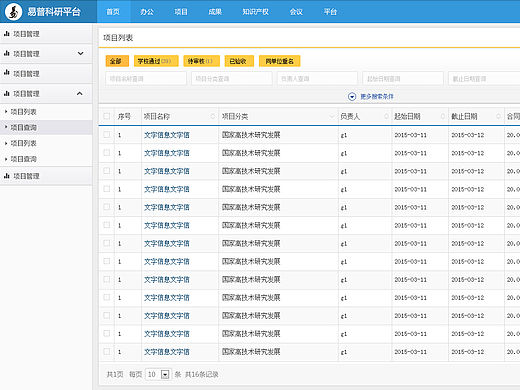Expand the 项目管理 section with down chevron

80,53
